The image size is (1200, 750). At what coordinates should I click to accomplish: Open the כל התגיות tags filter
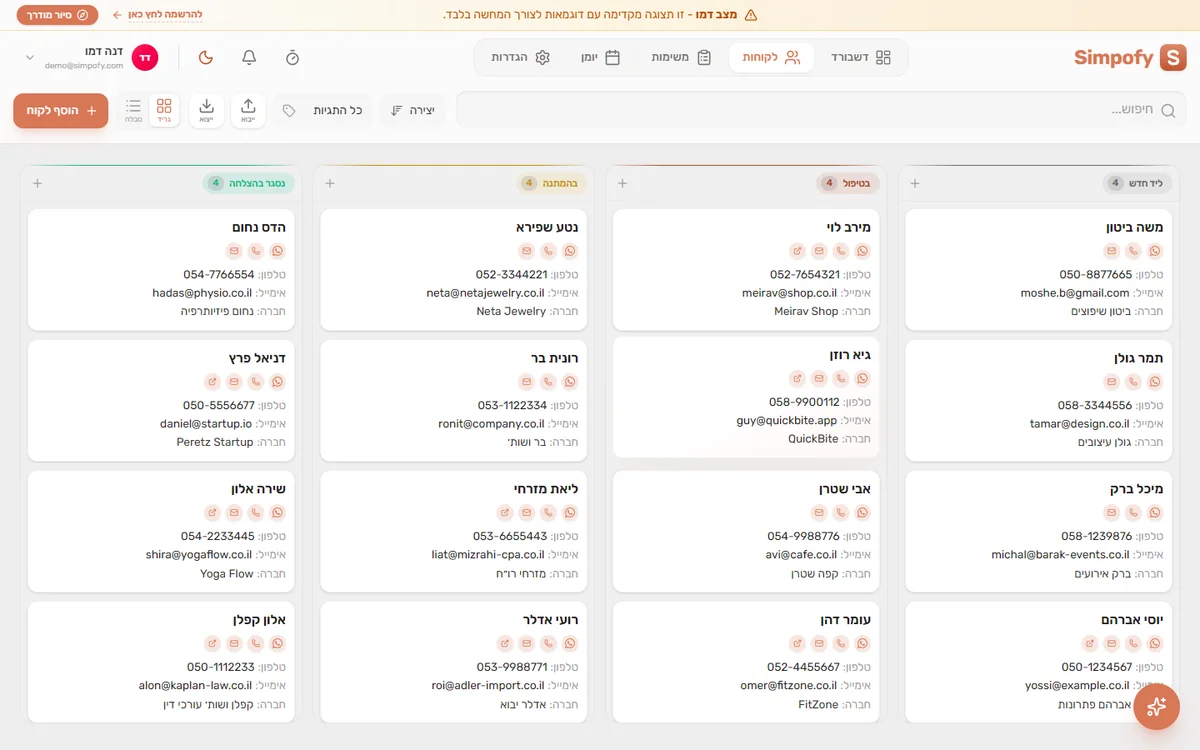[322, 110]
